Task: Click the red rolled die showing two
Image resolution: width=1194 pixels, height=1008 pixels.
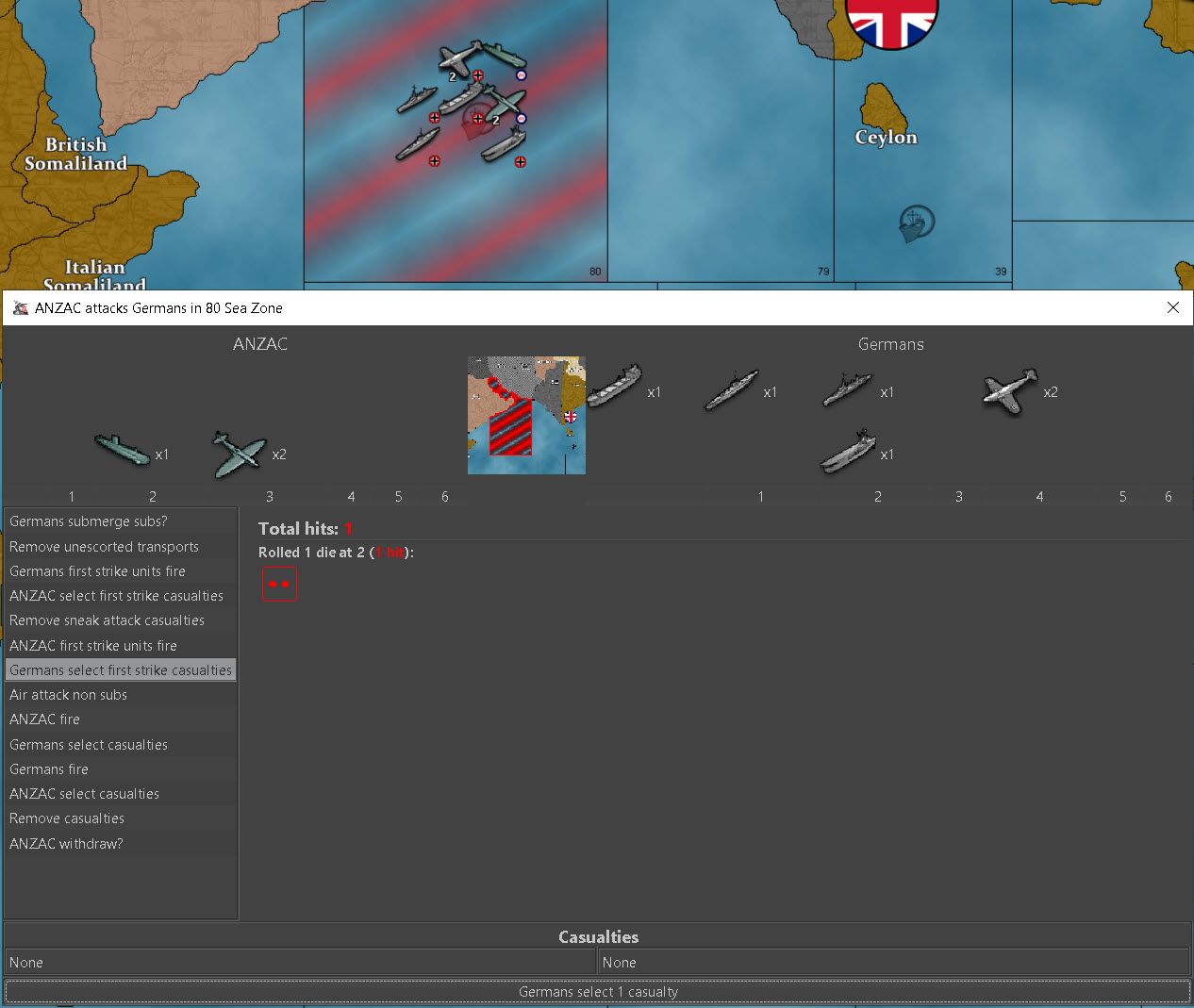Action: (279, 584)
